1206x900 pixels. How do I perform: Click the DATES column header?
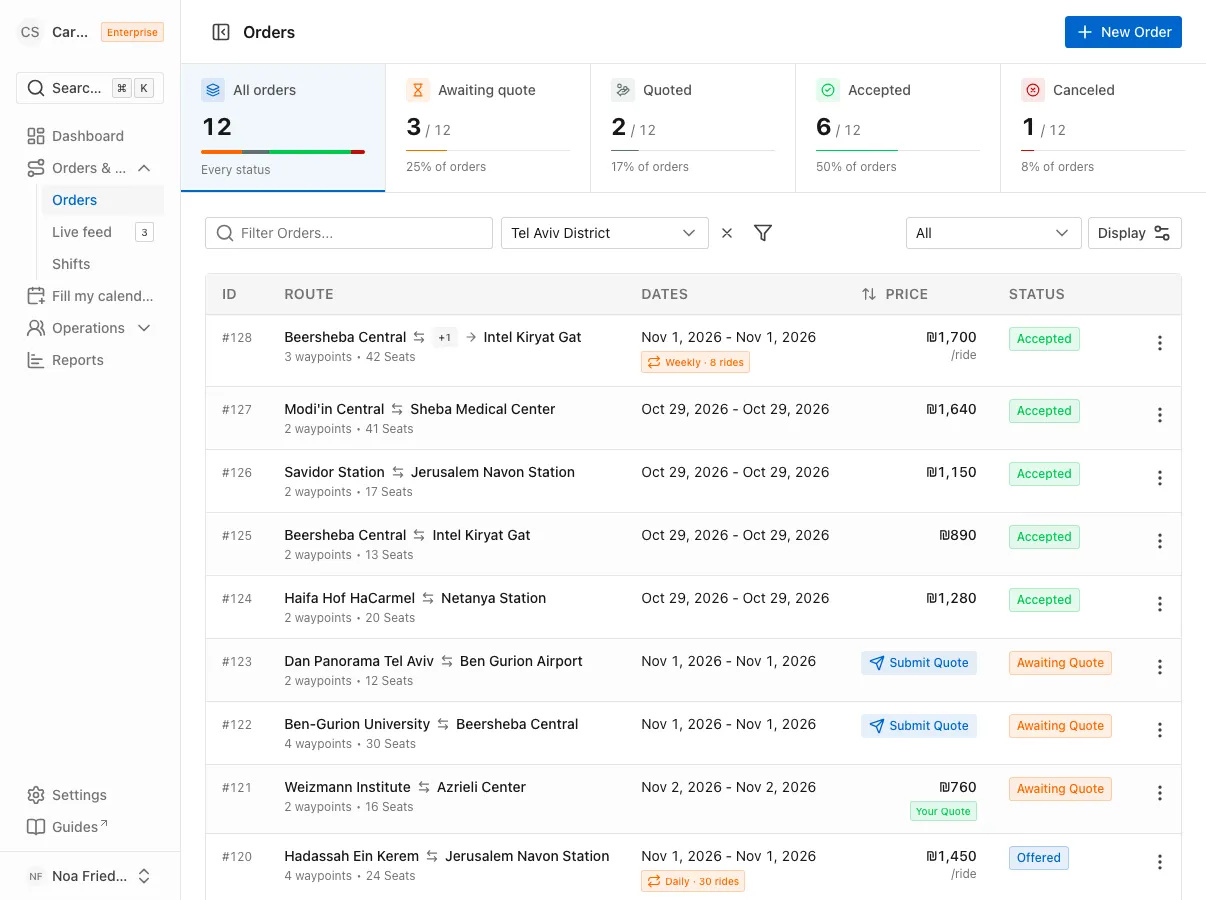tap(665, 294)
